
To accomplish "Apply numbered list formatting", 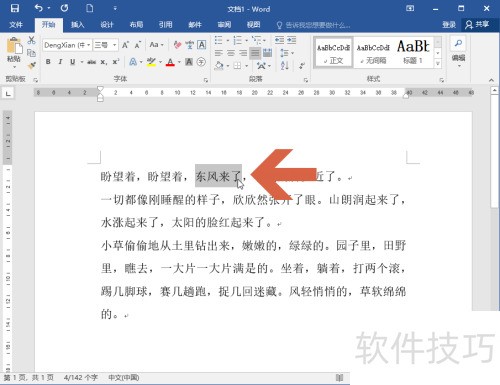I will coord(237,40).
